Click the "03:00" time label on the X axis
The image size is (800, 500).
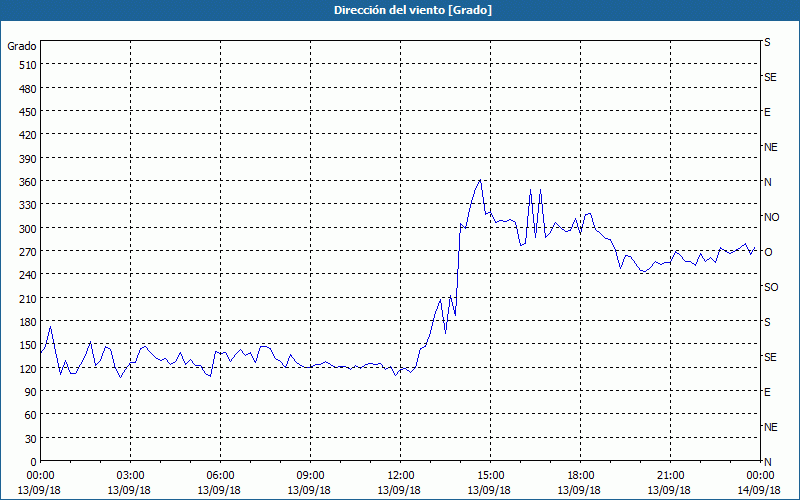[131, 476]
